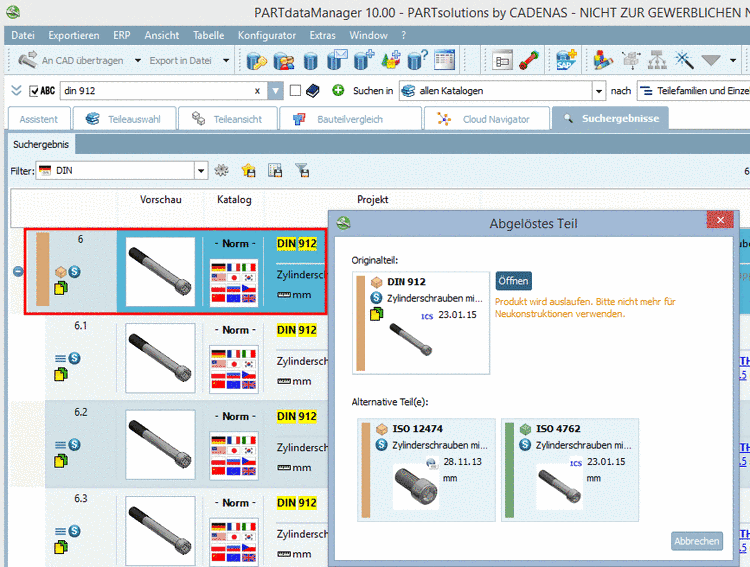Click the funnel save filter icon

coord(302,170)
